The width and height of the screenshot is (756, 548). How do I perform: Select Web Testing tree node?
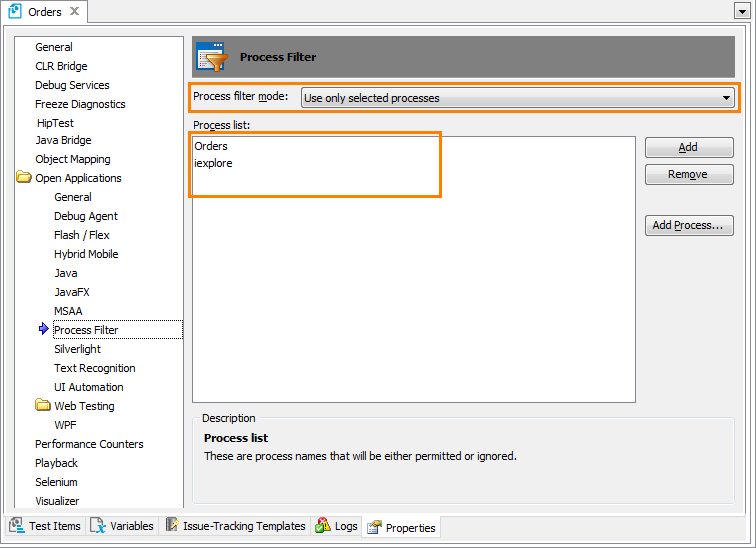pos(84,406)
